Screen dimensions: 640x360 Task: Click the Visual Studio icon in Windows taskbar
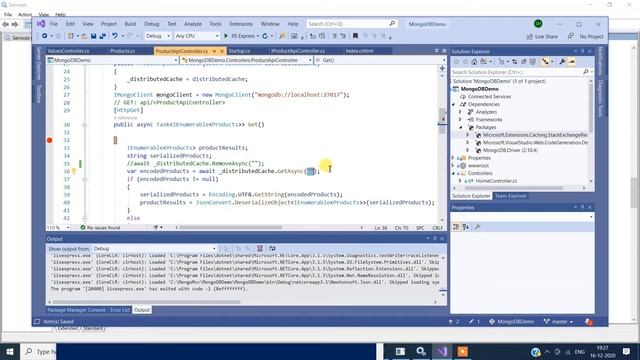(x=442, y=351)
